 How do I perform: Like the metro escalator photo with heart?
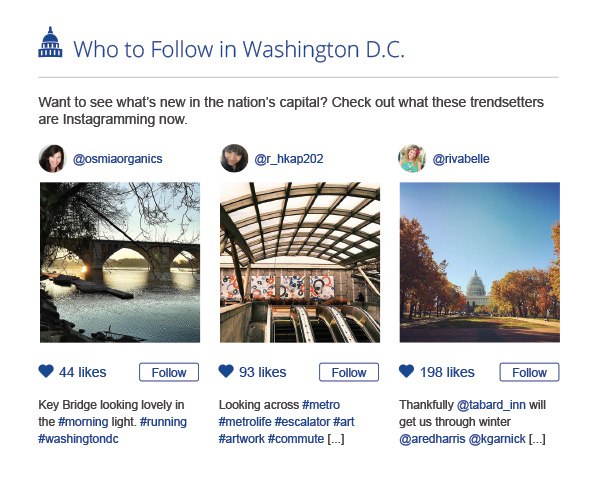click(x=226, y=372)
